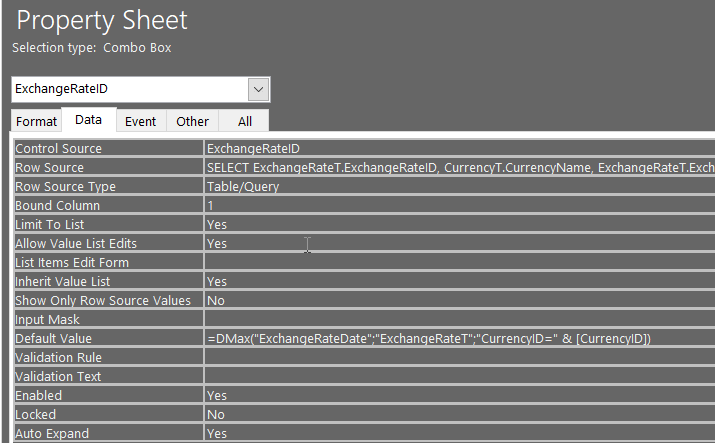The height and width of the screenshot is (443, 715).
Task: Click the empty List Items Edit Form field
Action: pyautogui.click(x=459, y=262)
